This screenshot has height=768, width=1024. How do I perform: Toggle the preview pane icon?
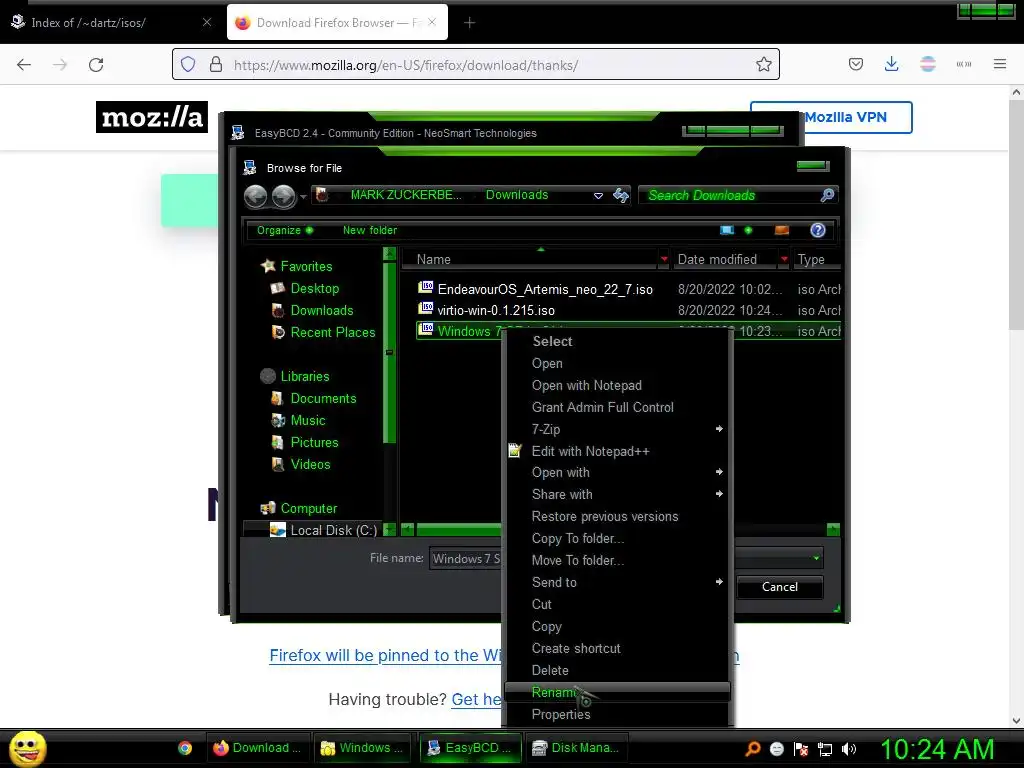point(782,230)
